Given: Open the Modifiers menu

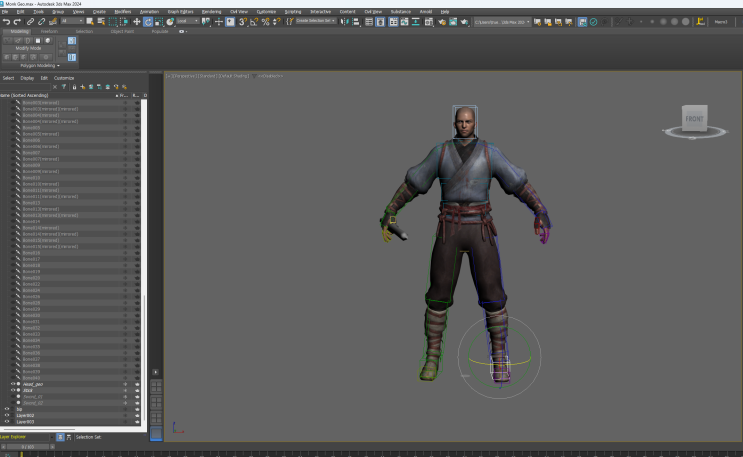Looking at the screenshot, I should tap(123, 11).
